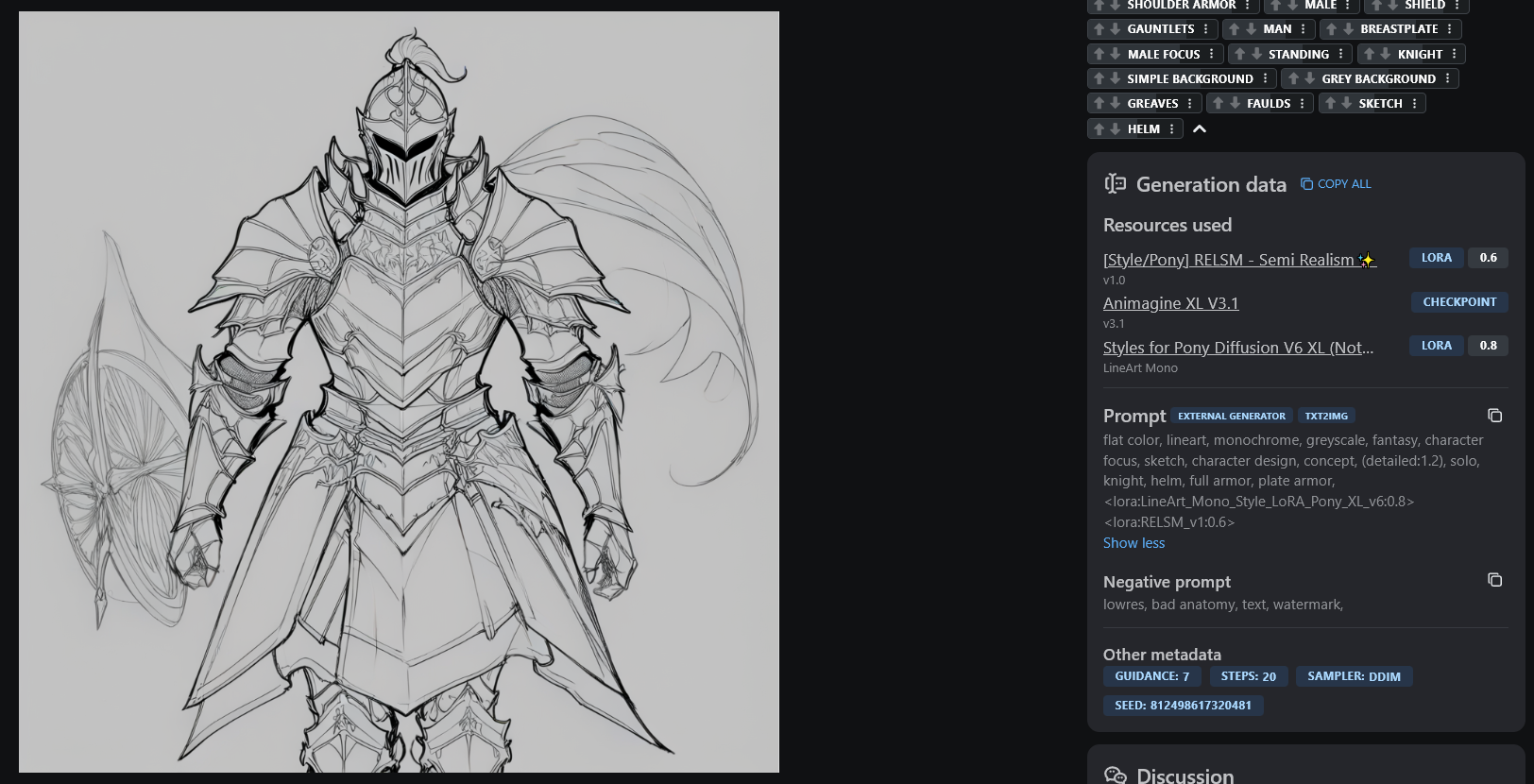Image resolution: width=1534 pixels, height=784 pixels.
Task: Upvote the KNIGHT tag
Action: coord(1370,54)
